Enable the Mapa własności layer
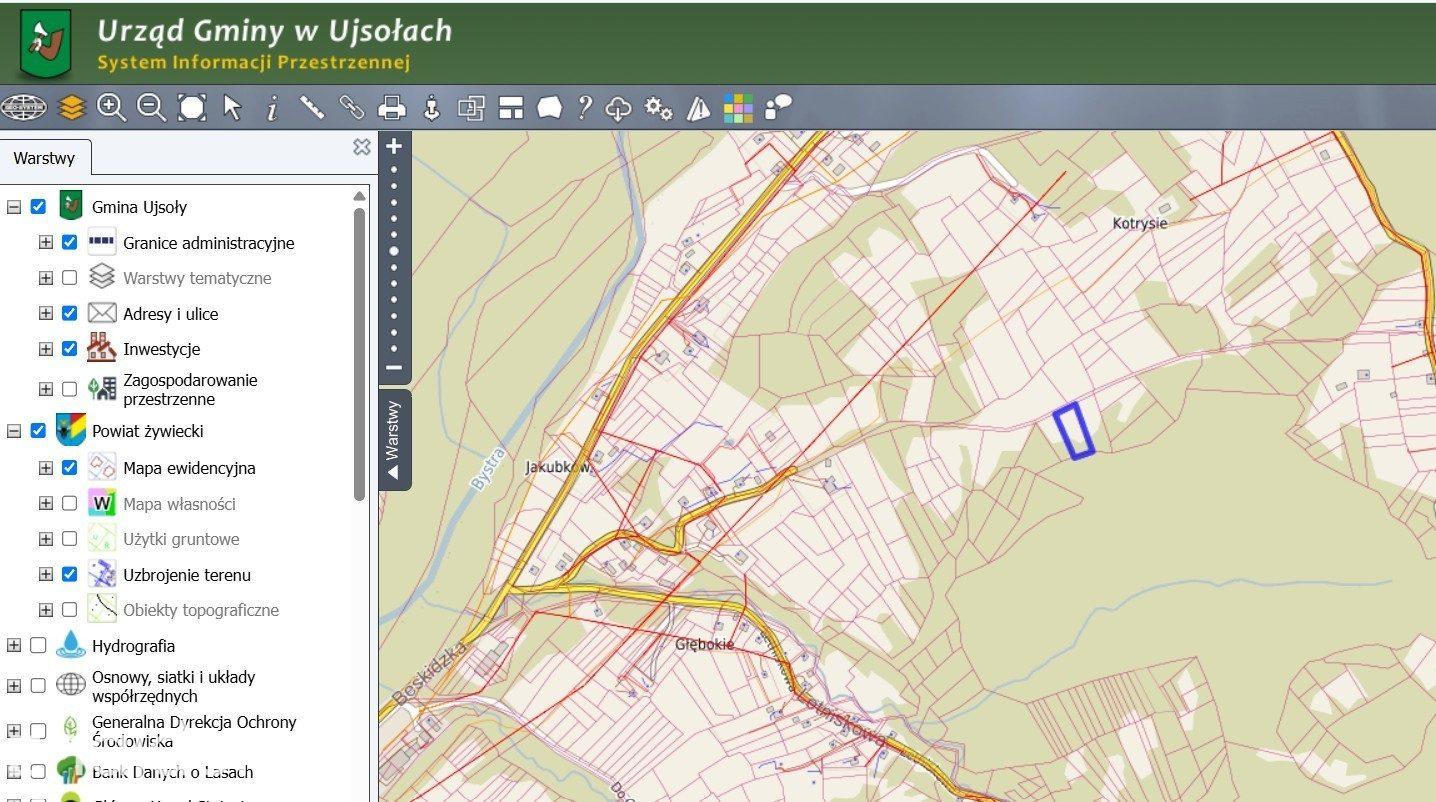Viewport: 1436px width, 802px height. pyautogui.click(x=69, y=504)
